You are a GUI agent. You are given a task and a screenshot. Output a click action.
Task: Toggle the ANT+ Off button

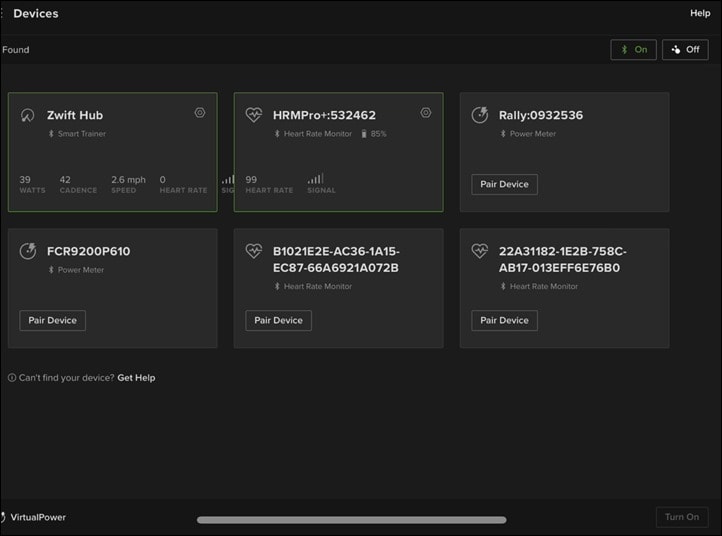point(685,49)
